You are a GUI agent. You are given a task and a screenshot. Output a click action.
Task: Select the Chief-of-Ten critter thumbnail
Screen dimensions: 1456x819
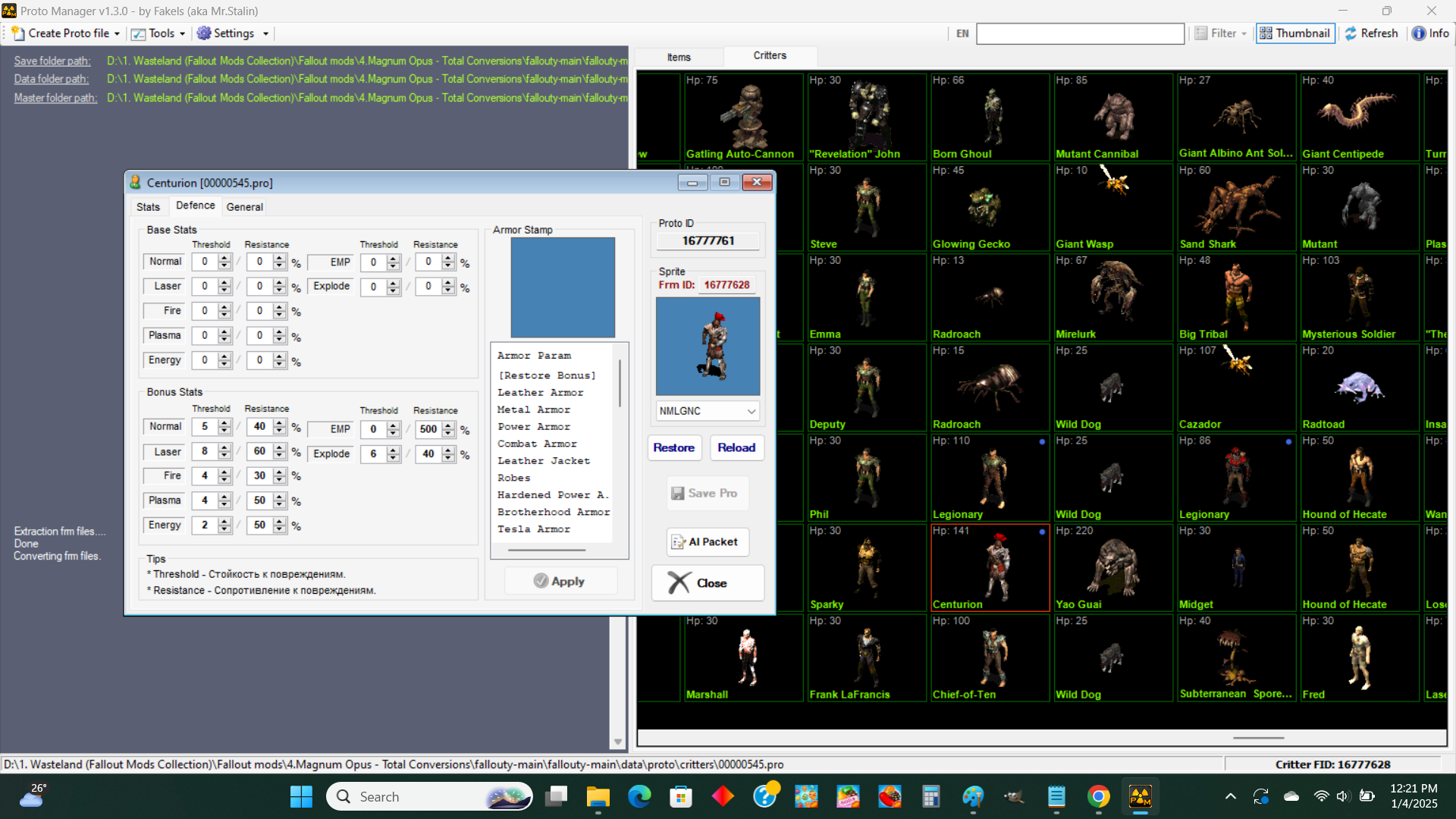[990, 657]
